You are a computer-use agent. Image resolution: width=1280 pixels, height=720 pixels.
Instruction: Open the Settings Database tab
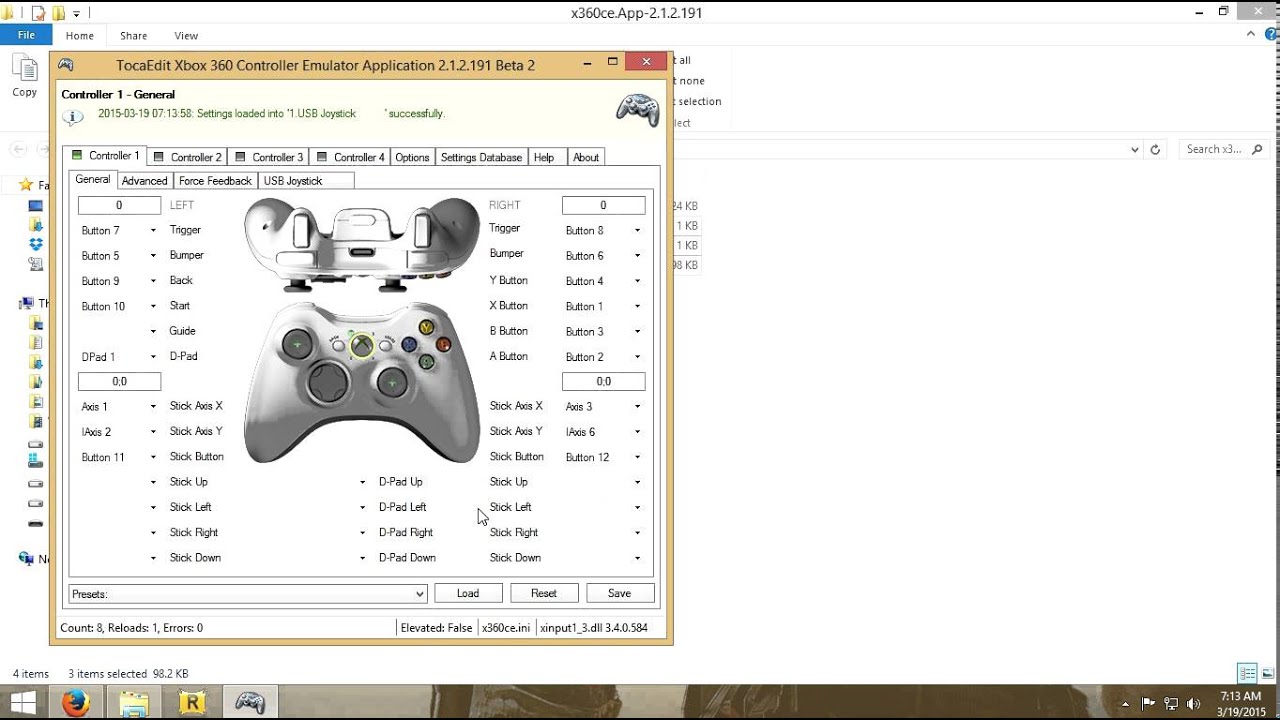(x=481, y=157)
